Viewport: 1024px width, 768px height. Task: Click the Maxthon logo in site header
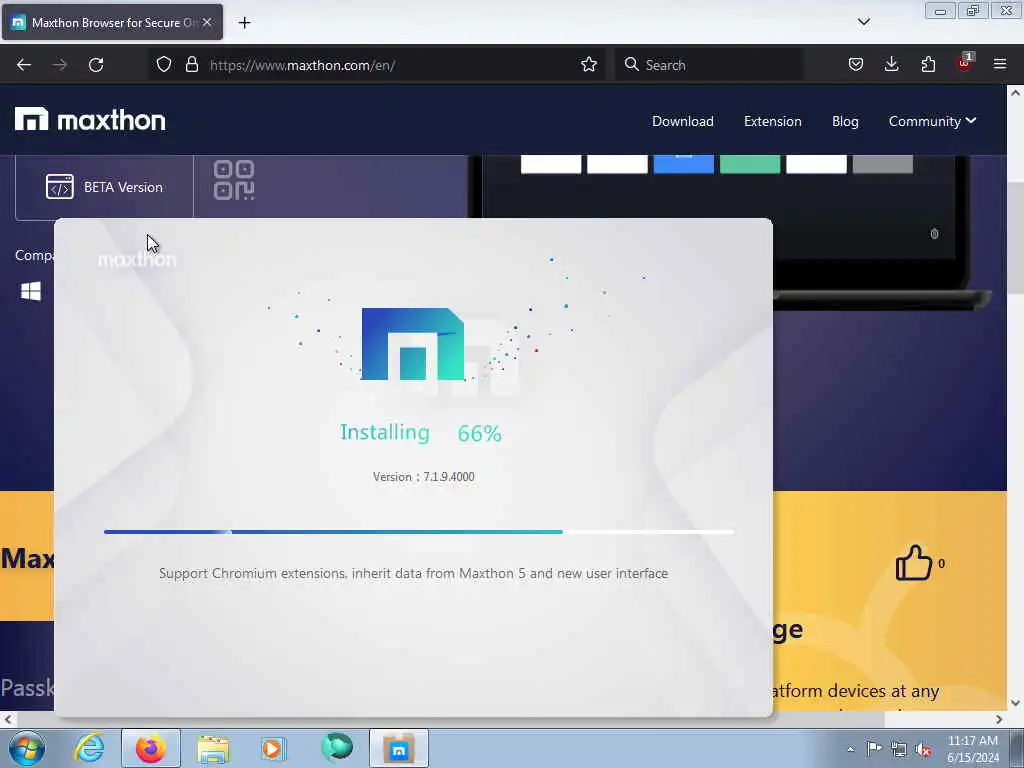click(90, 120)
